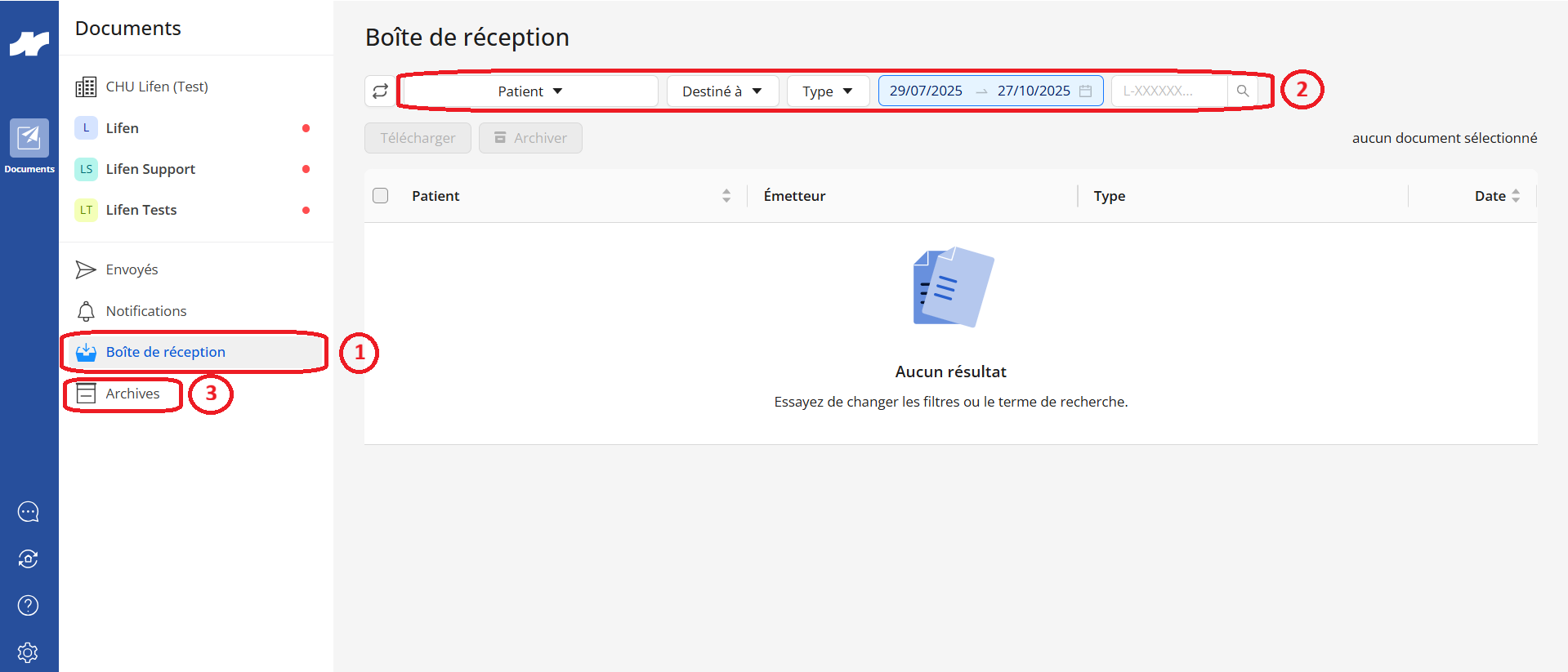Screen dimensions: 1568x672
Task: Click the L-XXXXXX search input field
Action: click(1169, 91)
